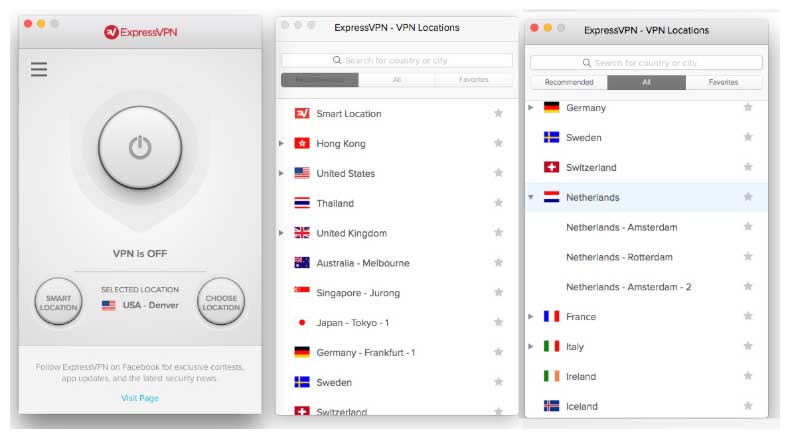This screenshot has width=789, height=435.
Task: Click Germany flag beside Frankfurt - 1
Action: pyautogui.click(x=302, y=352)
